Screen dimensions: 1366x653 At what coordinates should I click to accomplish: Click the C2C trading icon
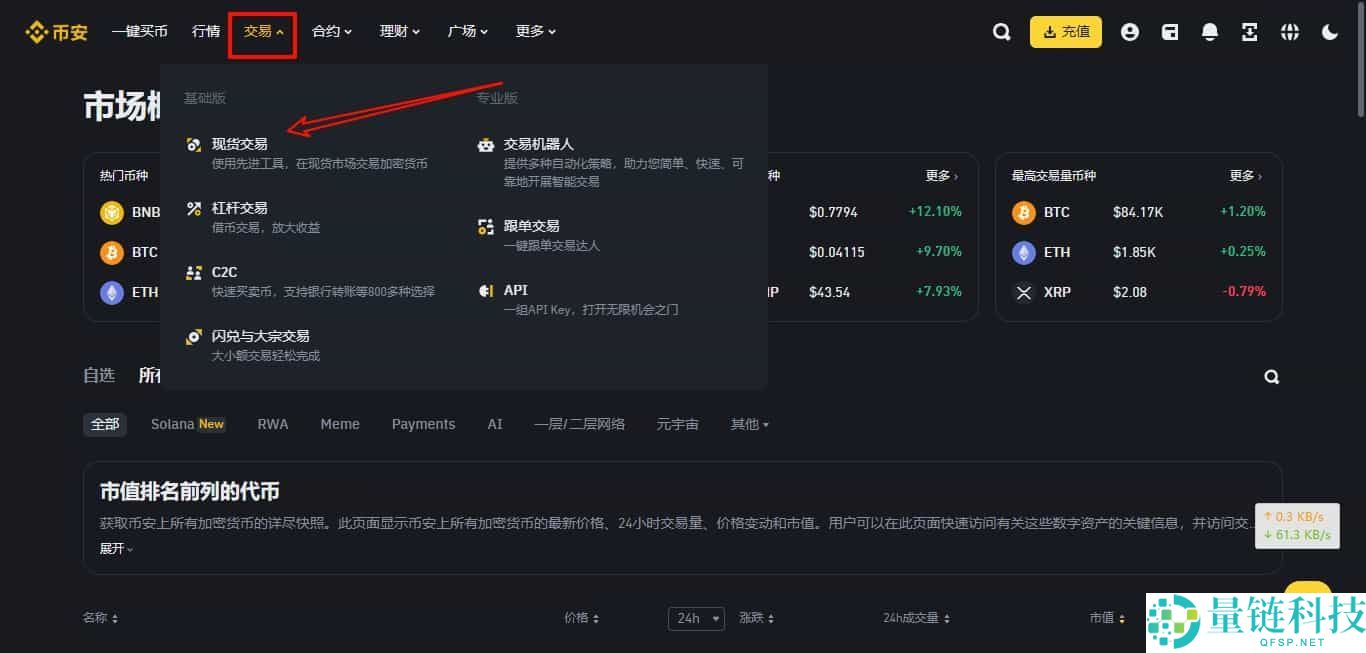193,272
